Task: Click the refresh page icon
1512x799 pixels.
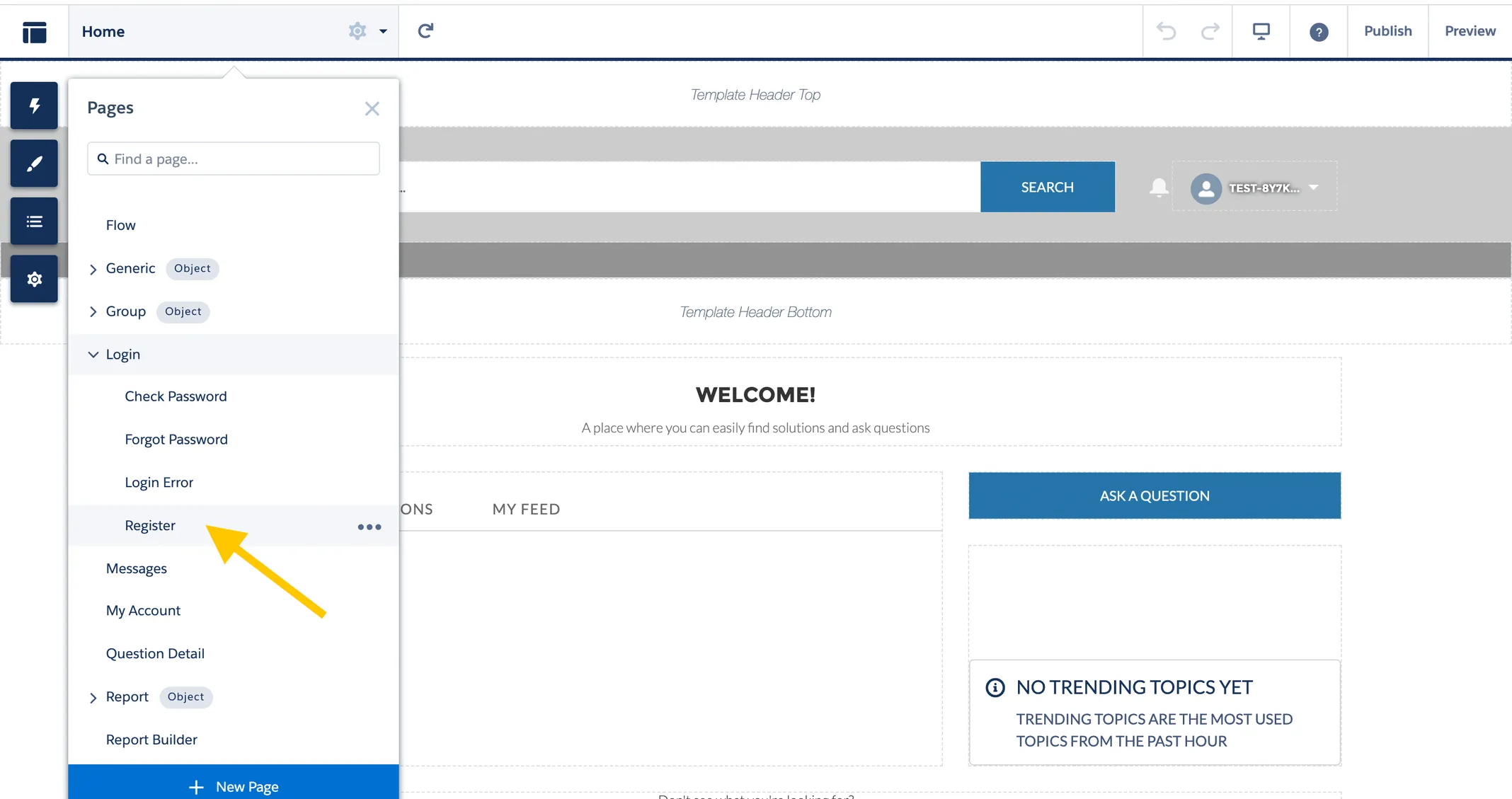Action: pyautogui.click(x=425, y=31)
